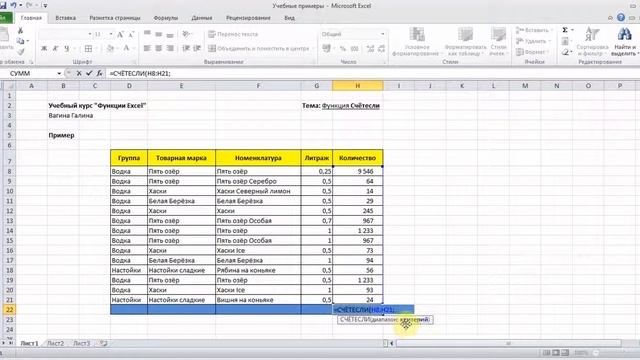Image resolution: width=640 pixels, height=360 pixels.
Task: Click the increase indent icon
Action: tap(197, 48)
